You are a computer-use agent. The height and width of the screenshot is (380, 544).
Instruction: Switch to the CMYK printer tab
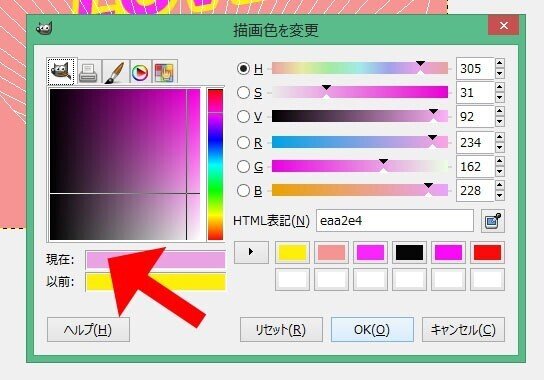click(x=89, y=72)
